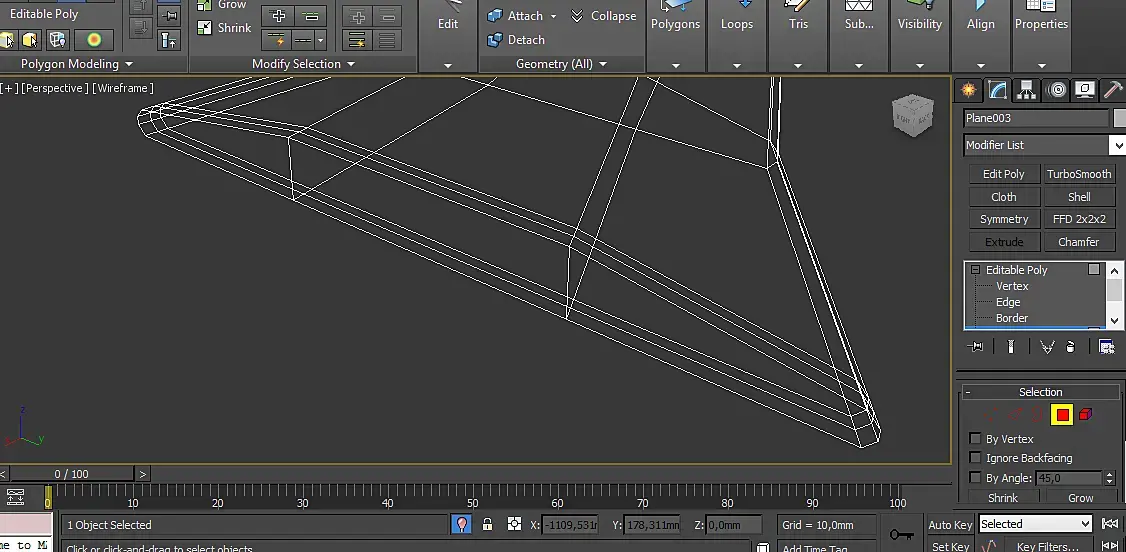This screenshot has height=552, width=1126.
Task: Click the Symmetry modifier button
Action: click(1004, 219)
